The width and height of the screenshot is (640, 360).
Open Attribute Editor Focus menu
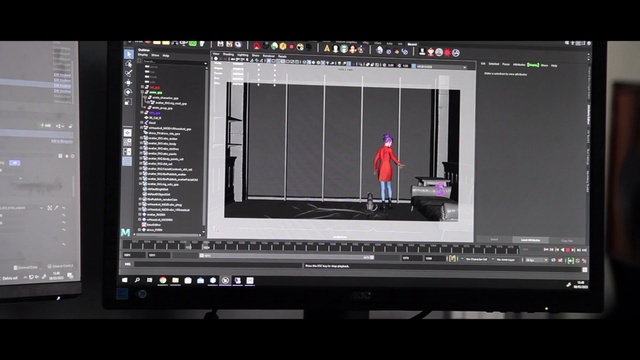click(506, 64)
